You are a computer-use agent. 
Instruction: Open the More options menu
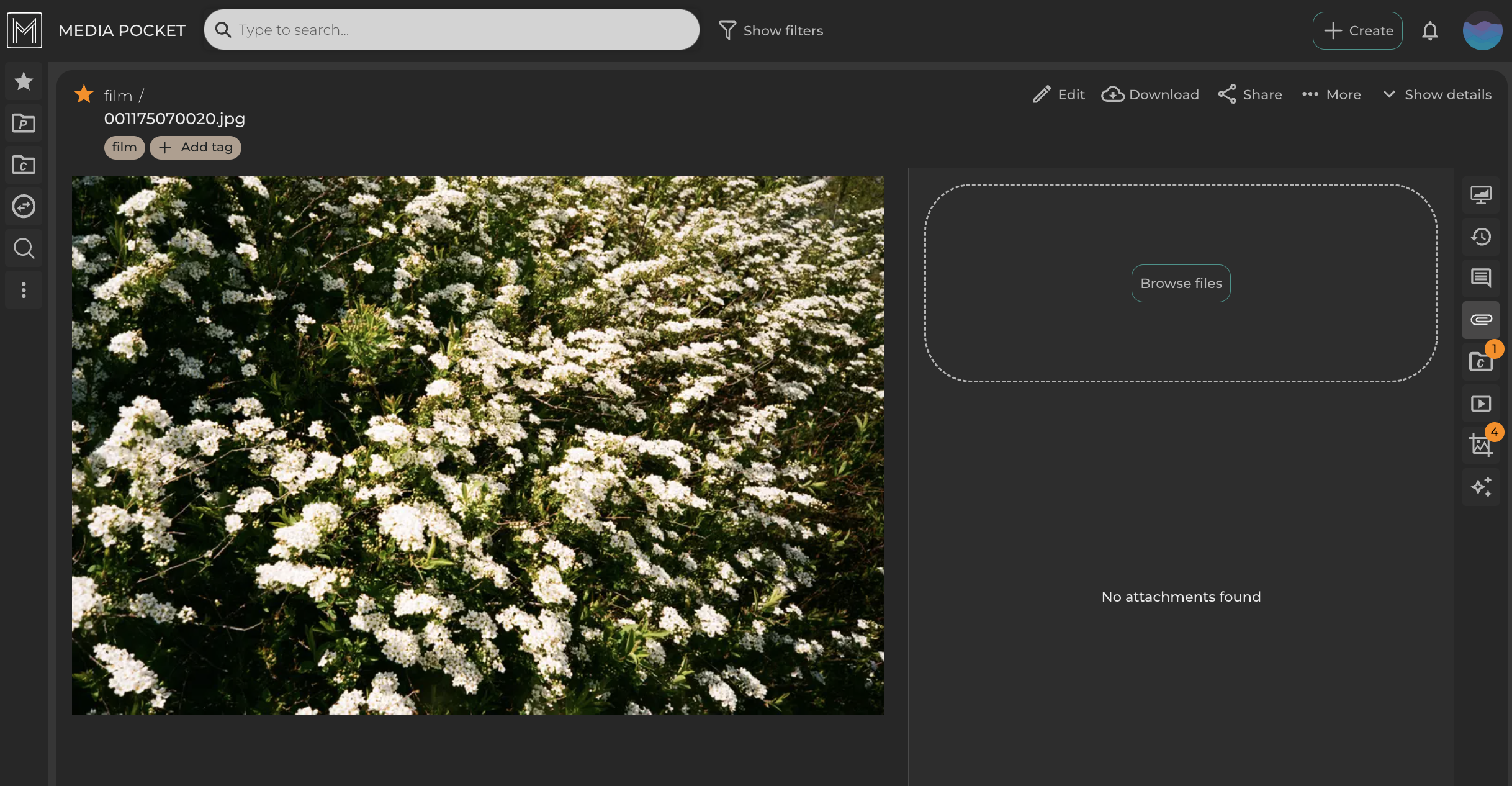(x=1331, y=94)
